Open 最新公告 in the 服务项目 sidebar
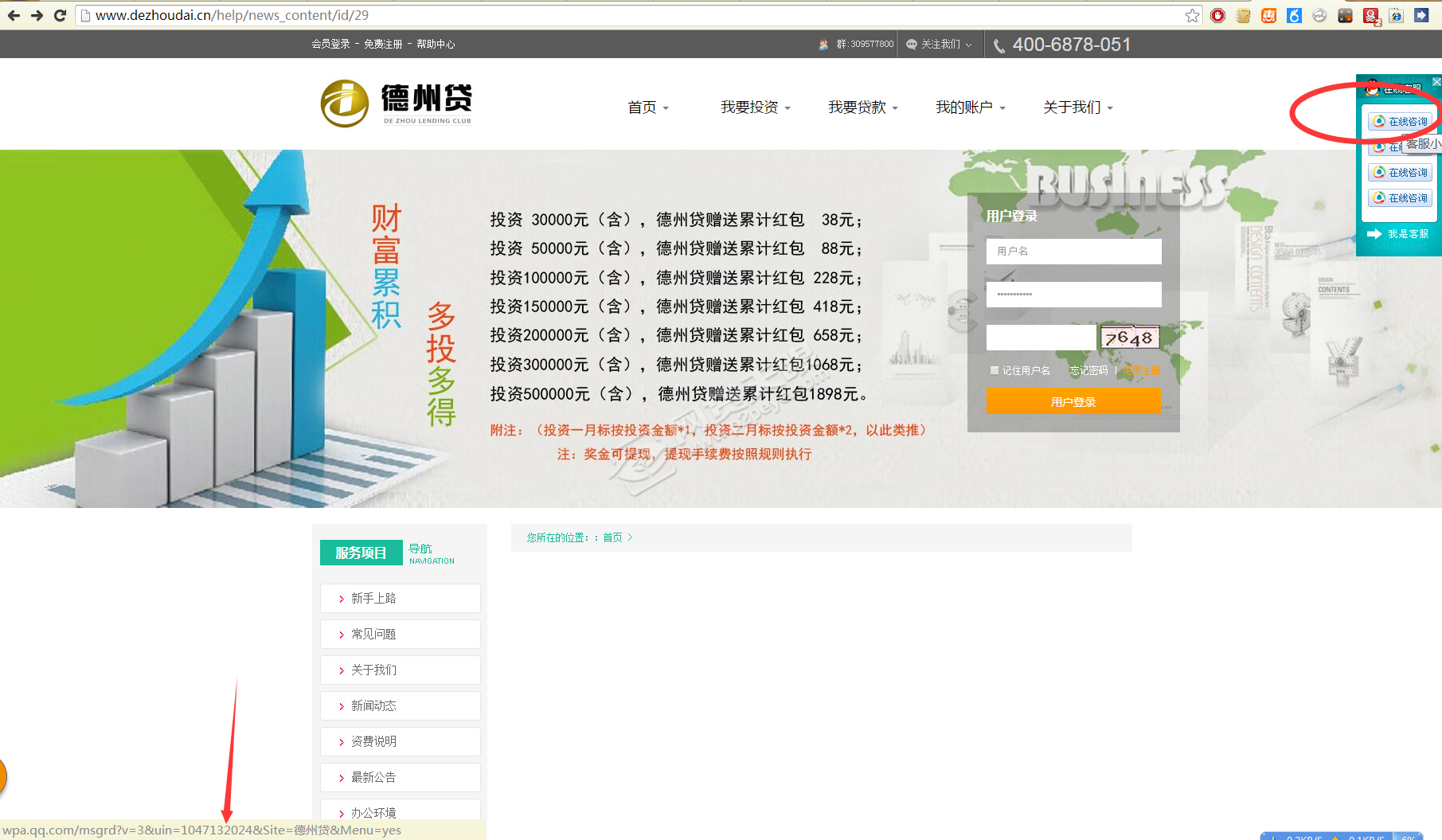The width and height of the screenshot is (1442, 840). click(401, 777)
